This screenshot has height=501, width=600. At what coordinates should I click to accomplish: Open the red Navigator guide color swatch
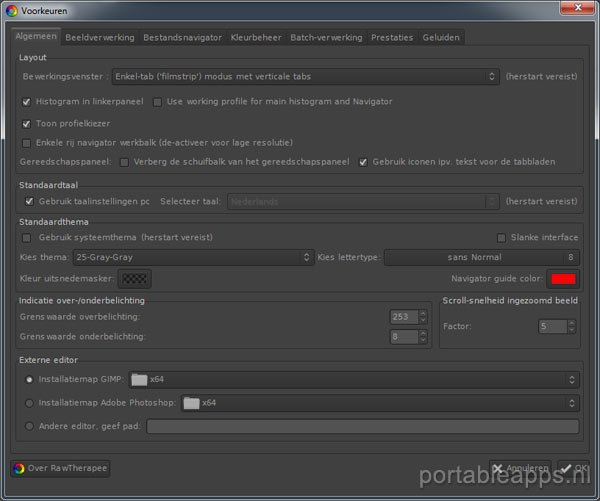click(x=563, y=279)
